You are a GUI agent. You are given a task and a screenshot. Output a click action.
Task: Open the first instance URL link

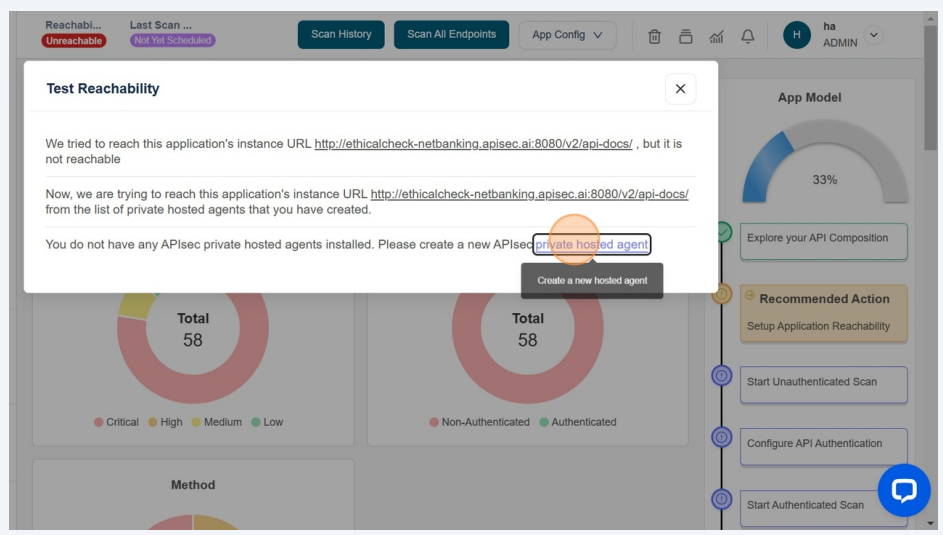click(x=473, y=144)
